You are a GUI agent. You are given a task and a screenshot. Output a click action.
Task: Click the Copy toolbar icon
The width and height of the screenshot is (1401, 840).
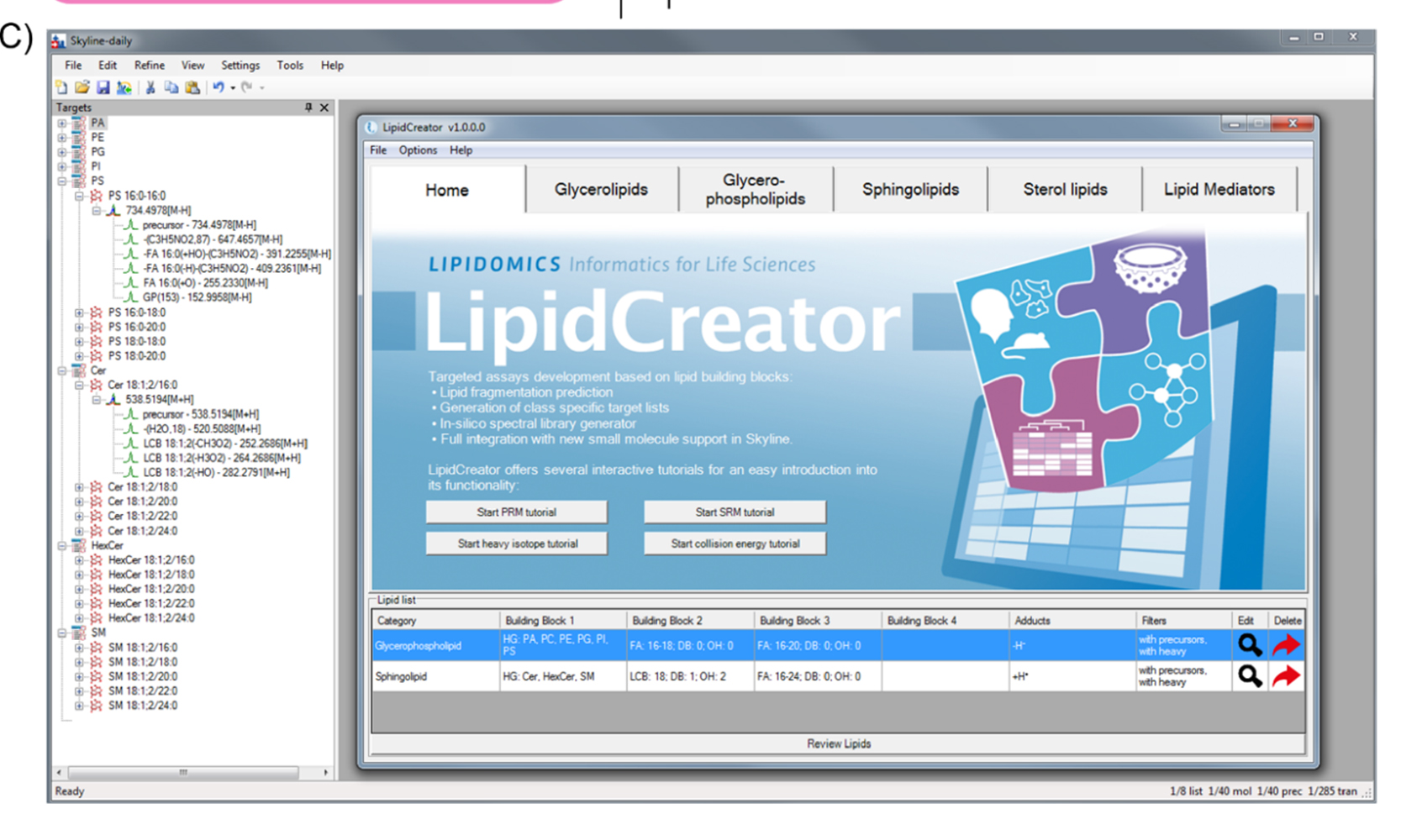point(171,87)
